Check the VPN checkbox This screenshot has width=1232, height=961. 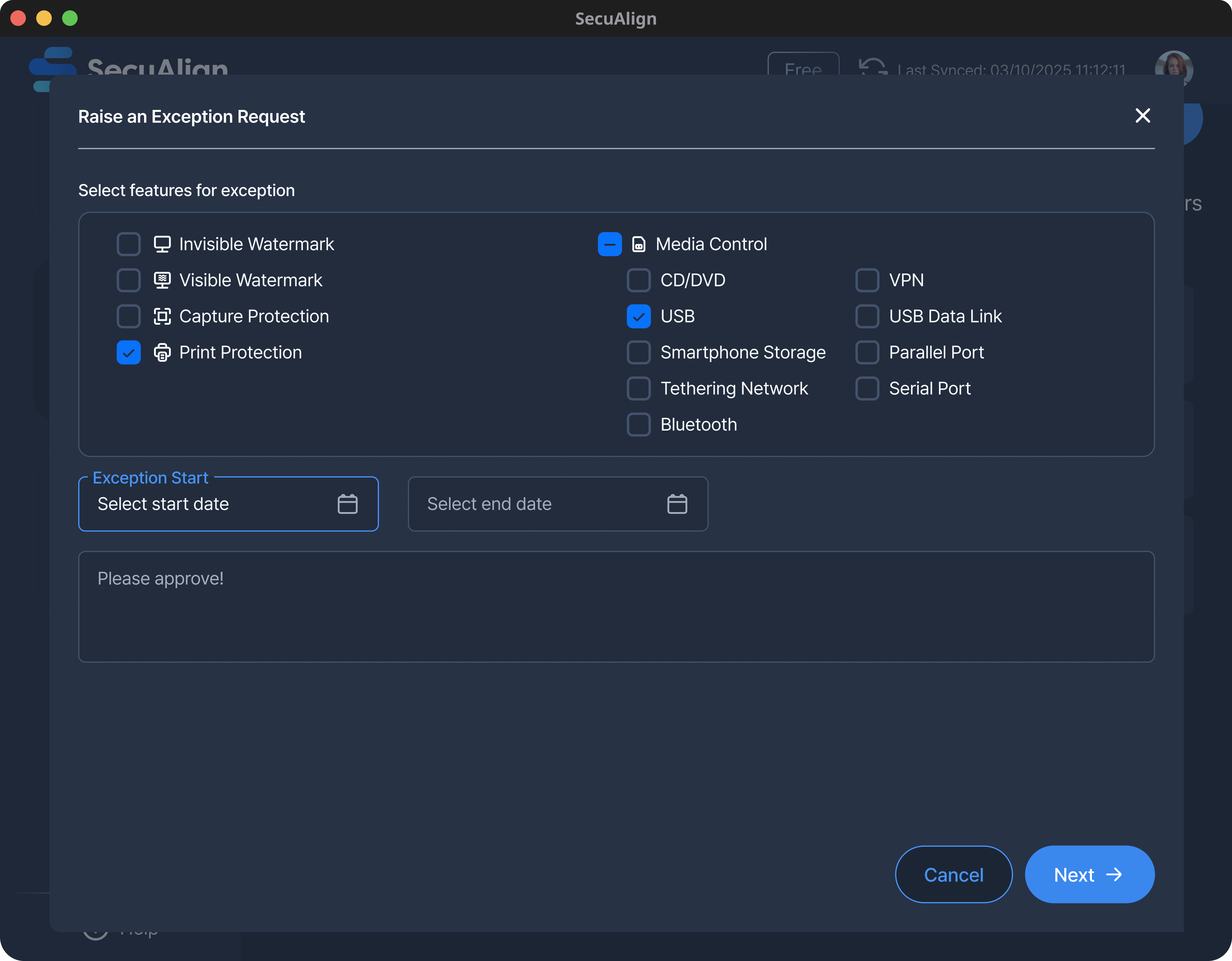coord(867,280)
